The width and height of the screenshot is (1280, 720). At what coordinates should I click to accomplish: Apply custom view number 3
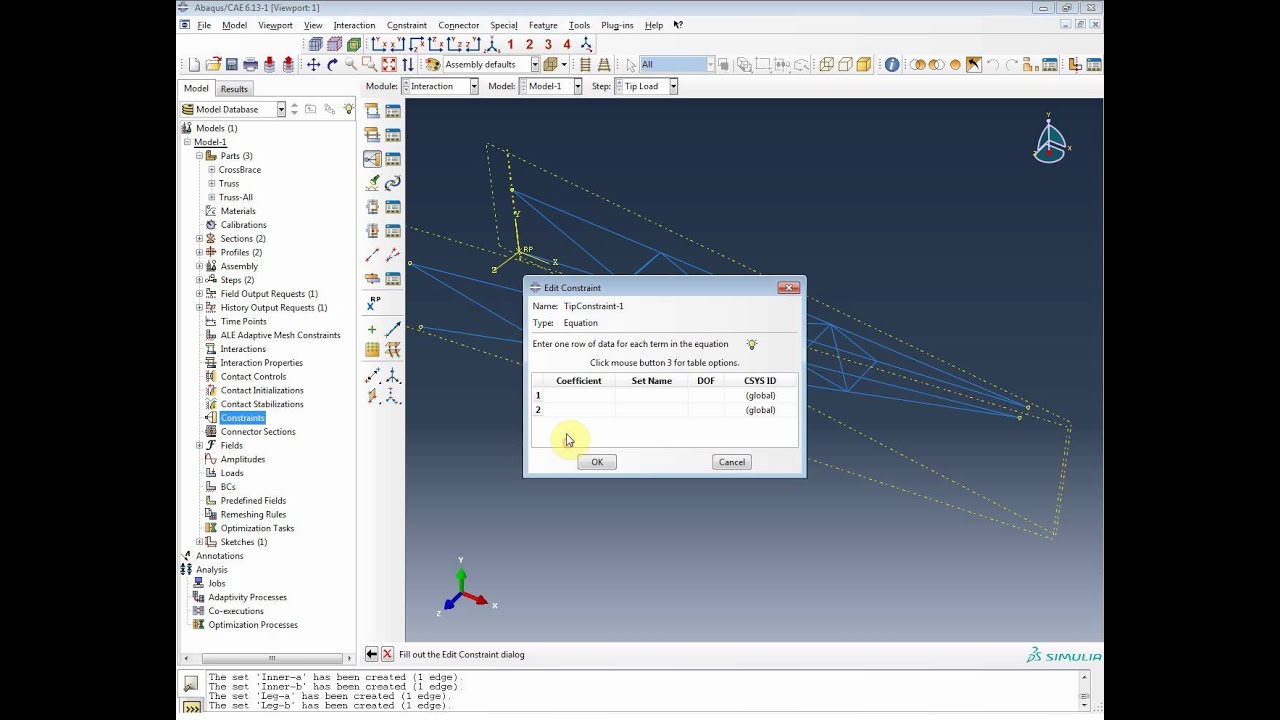tap(548, 44)
